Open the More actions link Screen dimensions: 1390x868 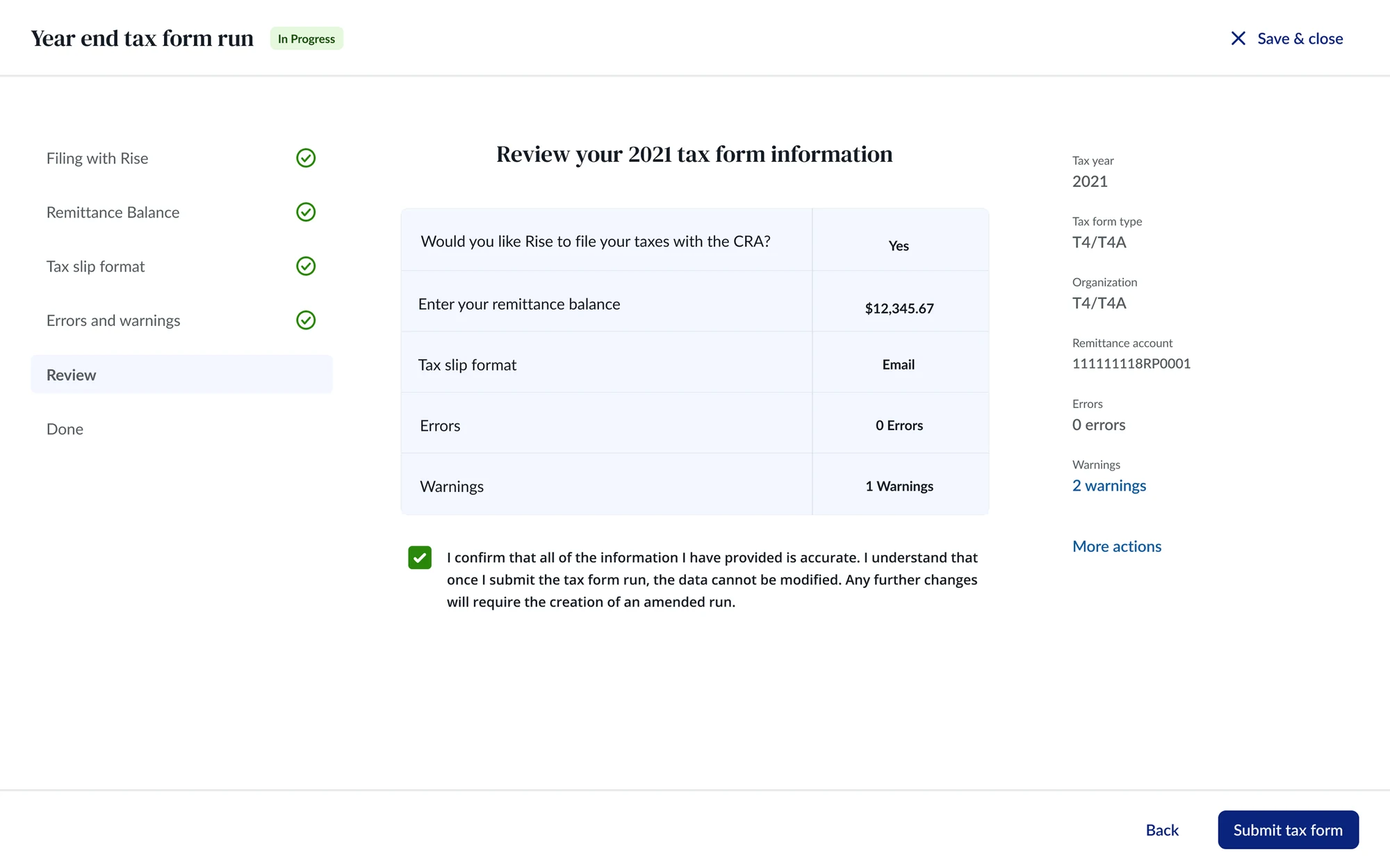coord(1117,546)
